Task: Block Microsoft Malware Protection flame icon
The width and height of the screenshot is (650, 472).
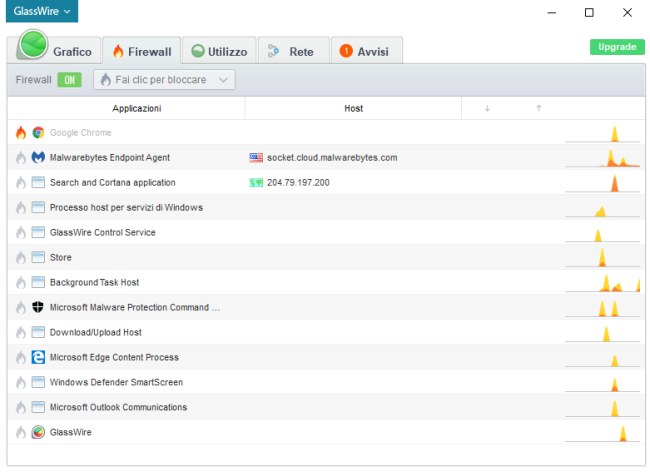Action: 21,307
